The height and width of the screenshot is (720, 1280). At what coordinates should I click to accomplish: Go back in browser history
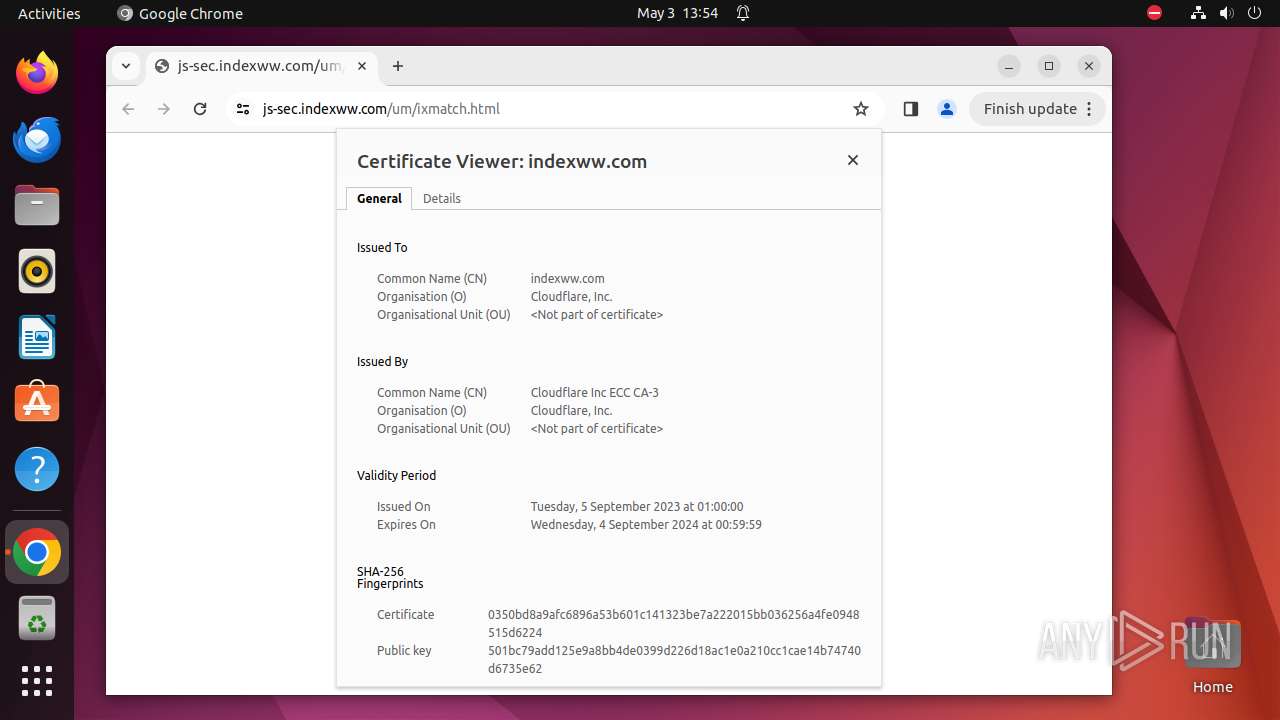coord(128,109)
